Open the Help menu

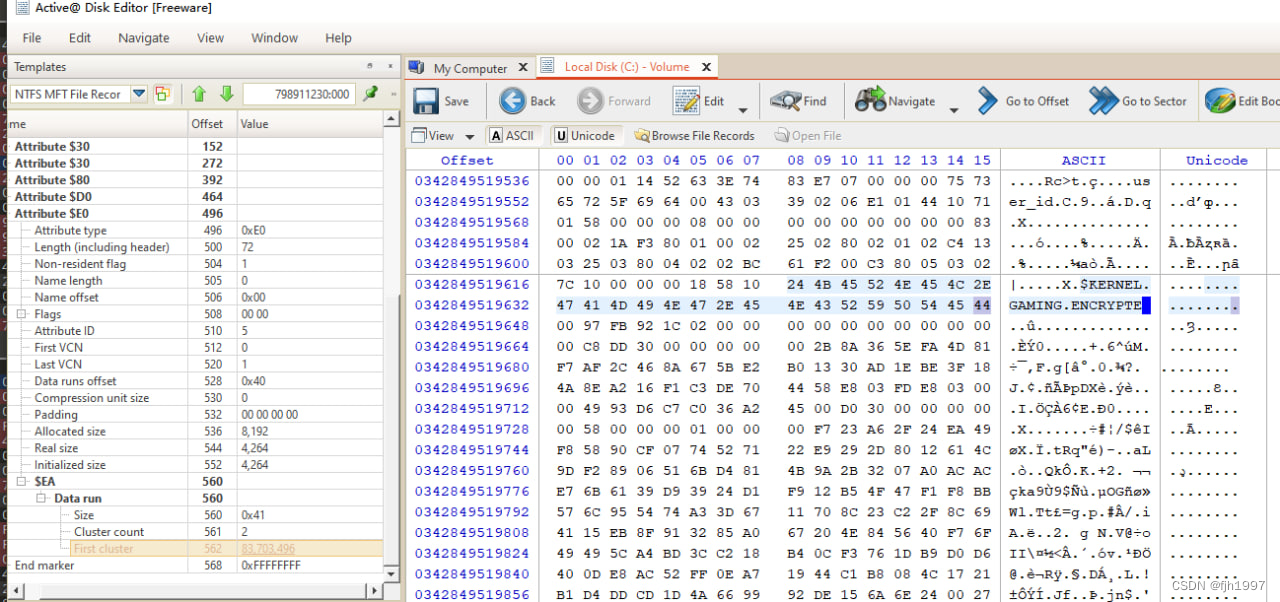click(338, 38)
